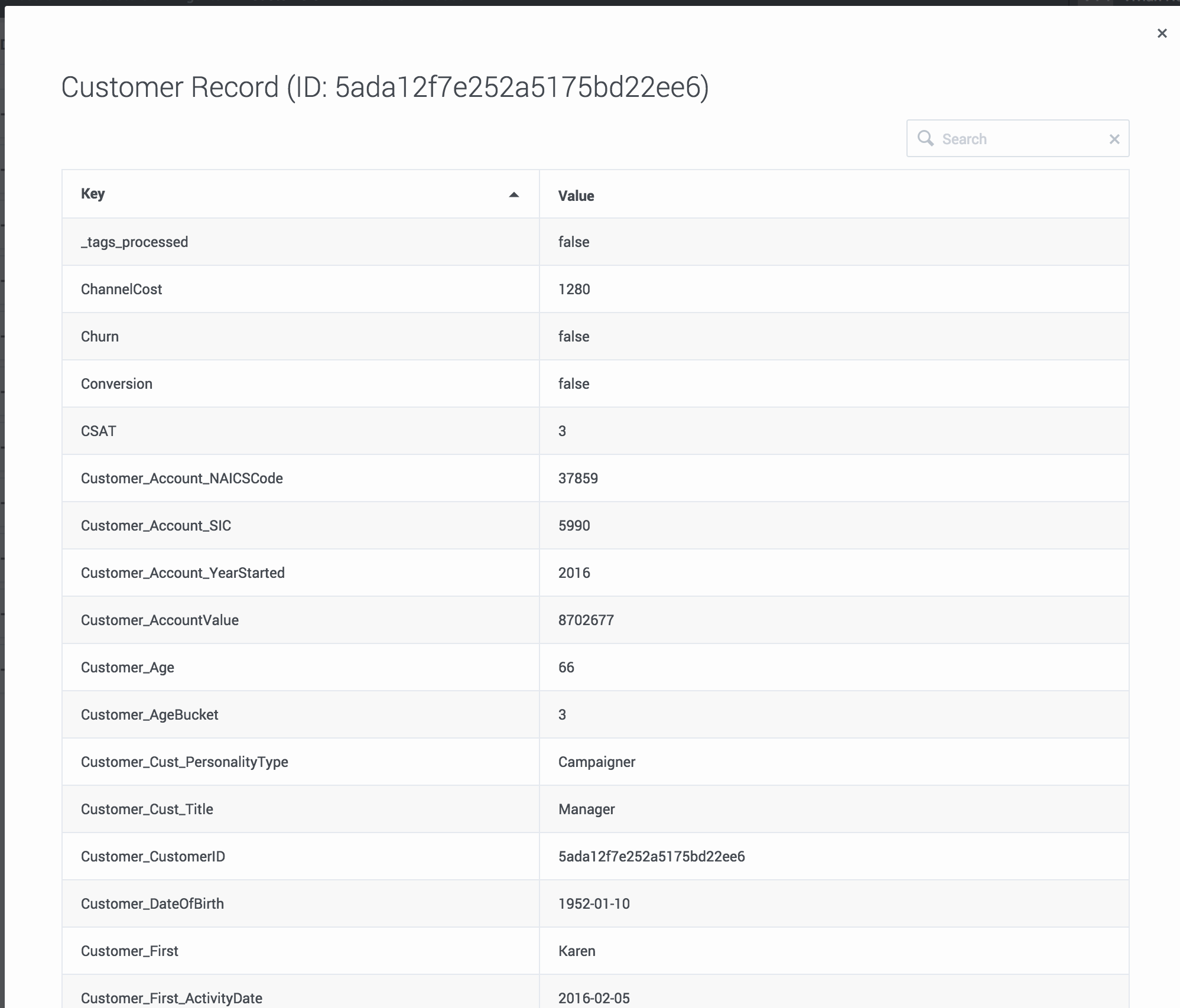The width and height of the screenshot is (1180, 1008).
Task: Clear the search field with X icon
Action: point(1114,139)
